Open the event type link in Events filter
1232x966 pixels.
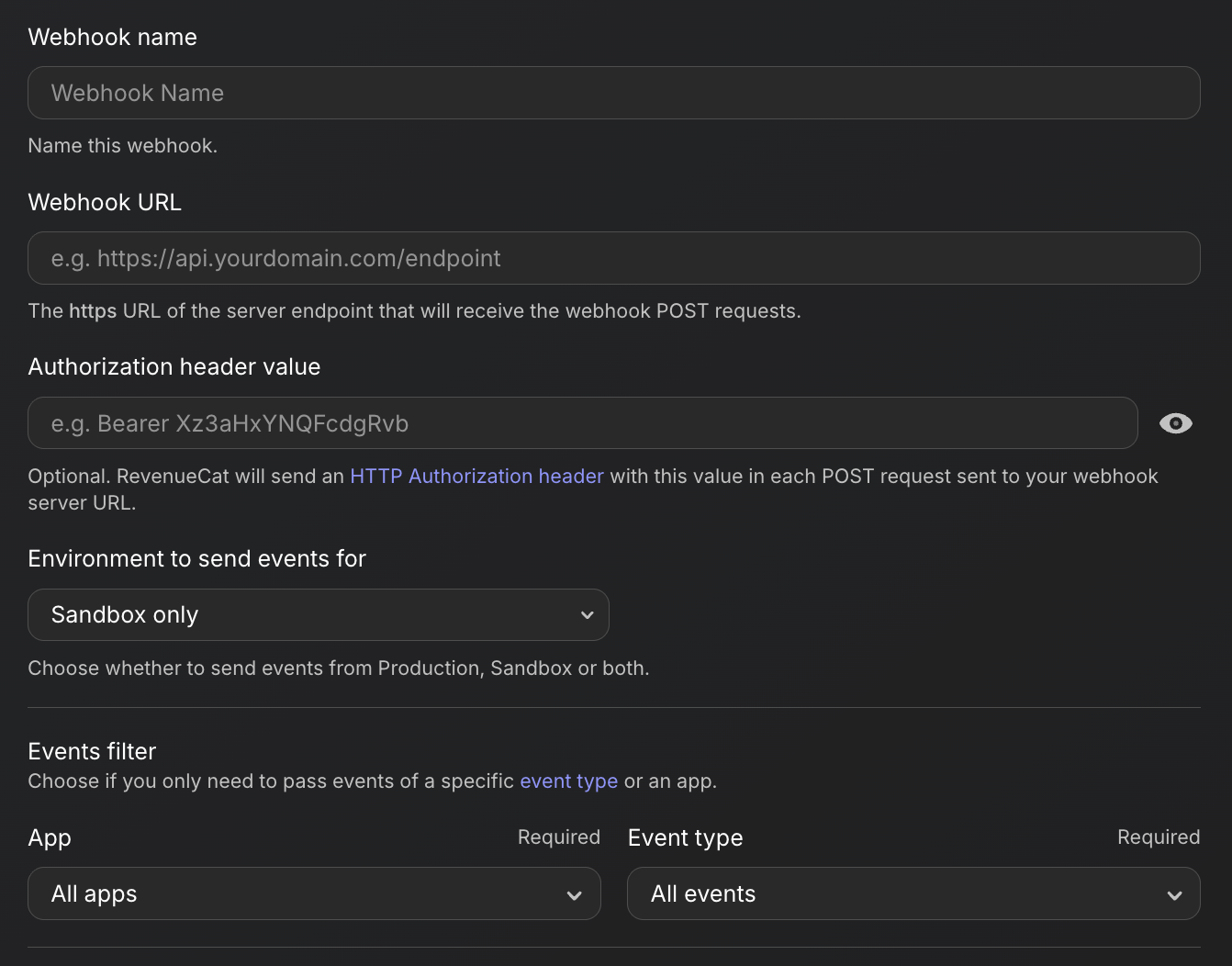[568, 781]
